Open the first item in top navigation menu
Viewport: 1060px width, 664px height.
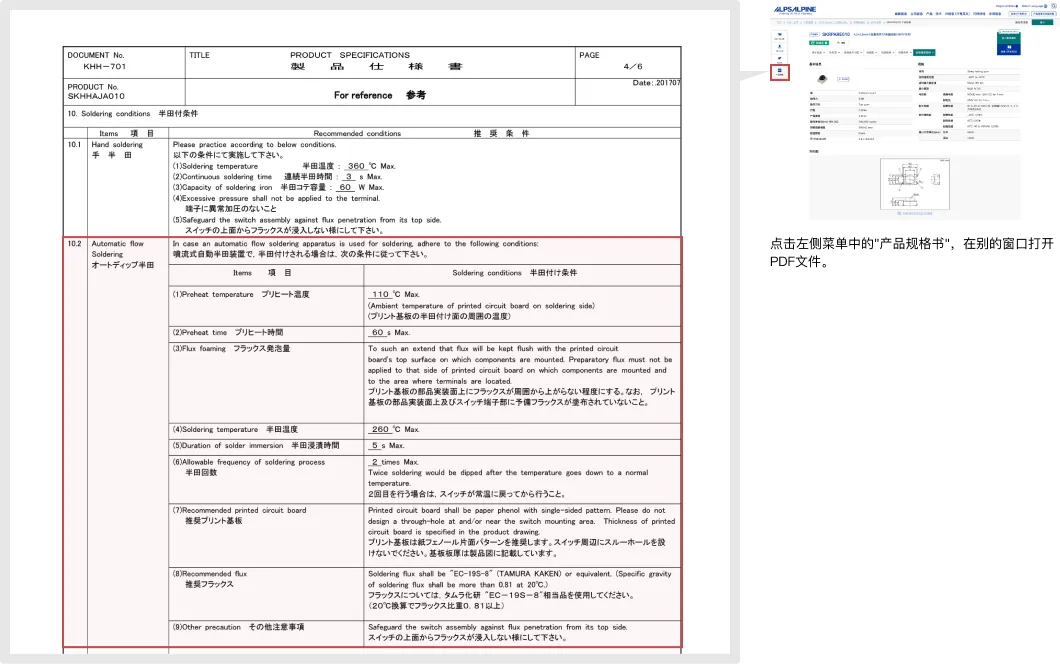(900, 14)
